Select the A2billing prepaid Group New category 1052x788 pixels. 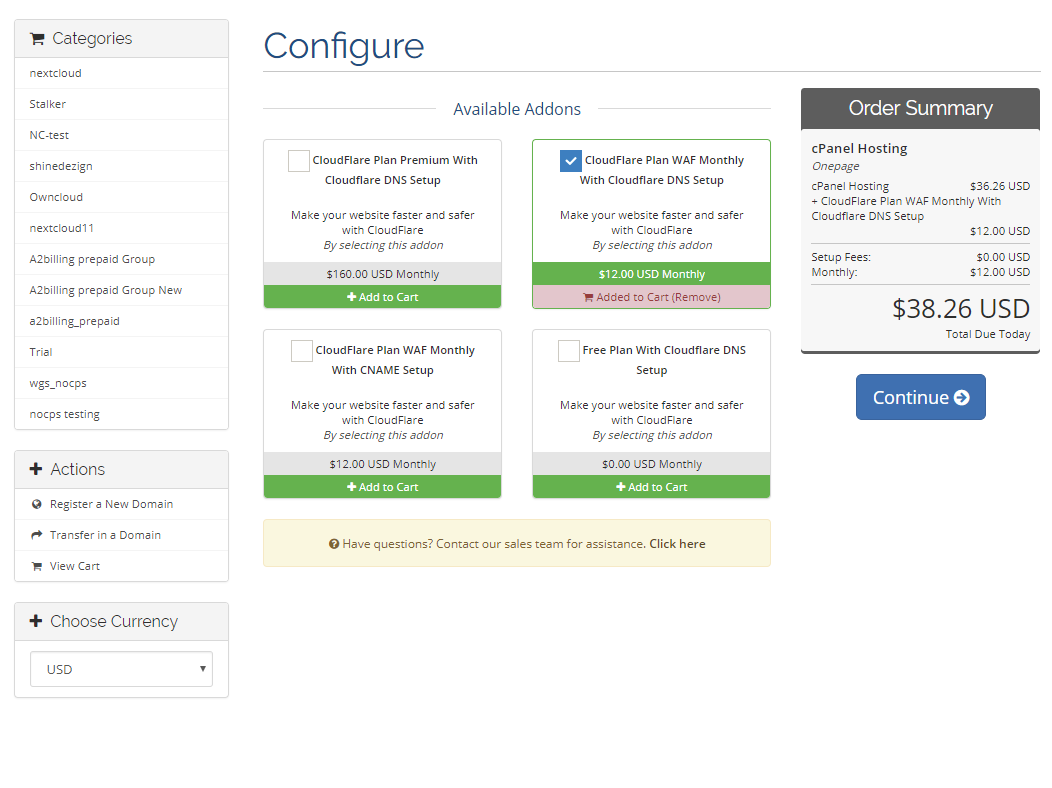[106, 290]
